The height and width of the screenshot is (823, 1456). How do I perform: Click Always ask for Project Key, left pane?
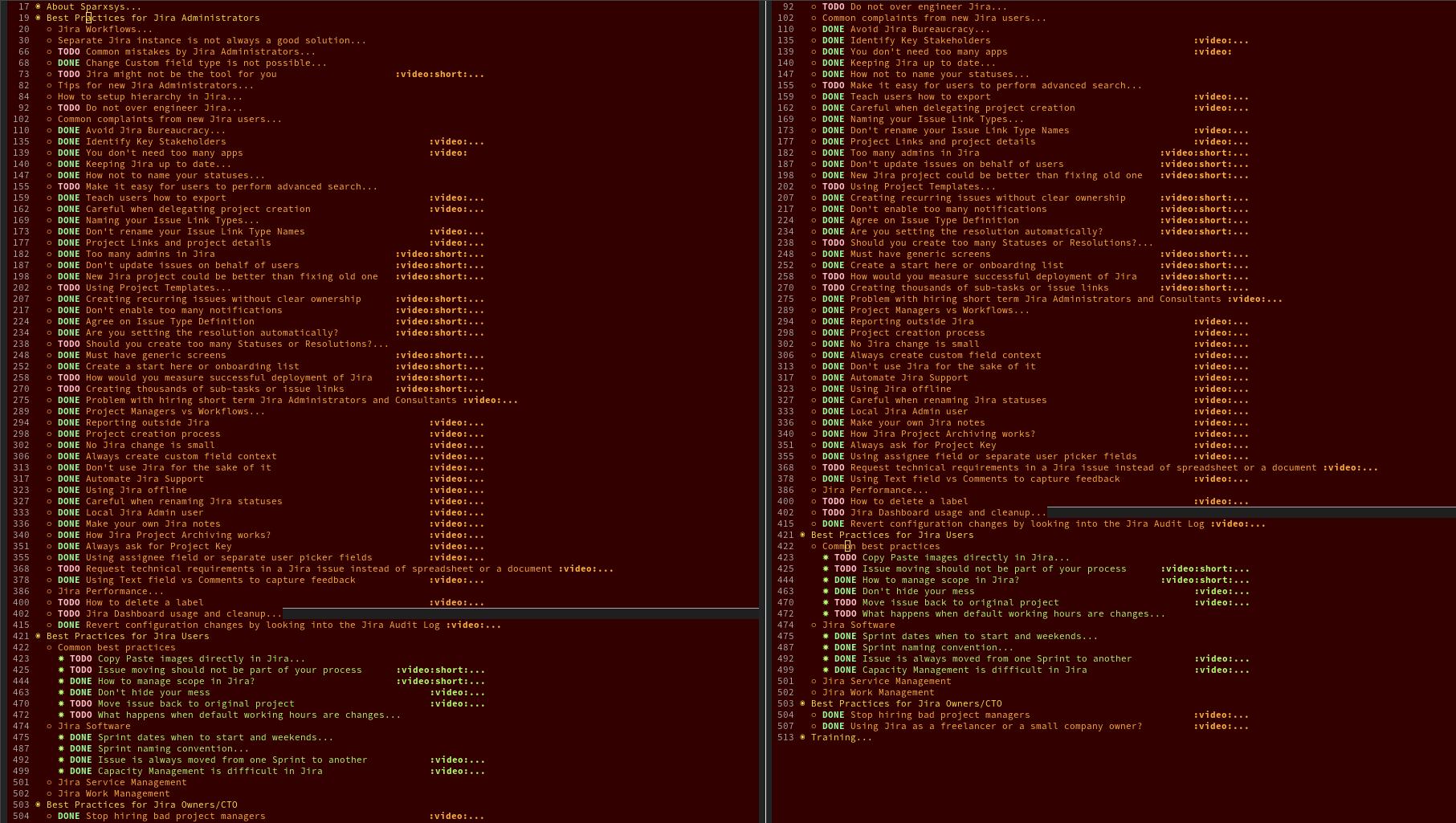click(158, 546)
